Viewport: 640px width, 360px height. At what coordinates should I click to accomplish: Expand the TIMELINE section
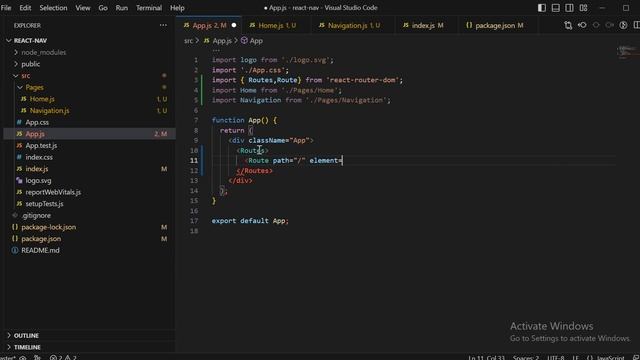(88, 347)
